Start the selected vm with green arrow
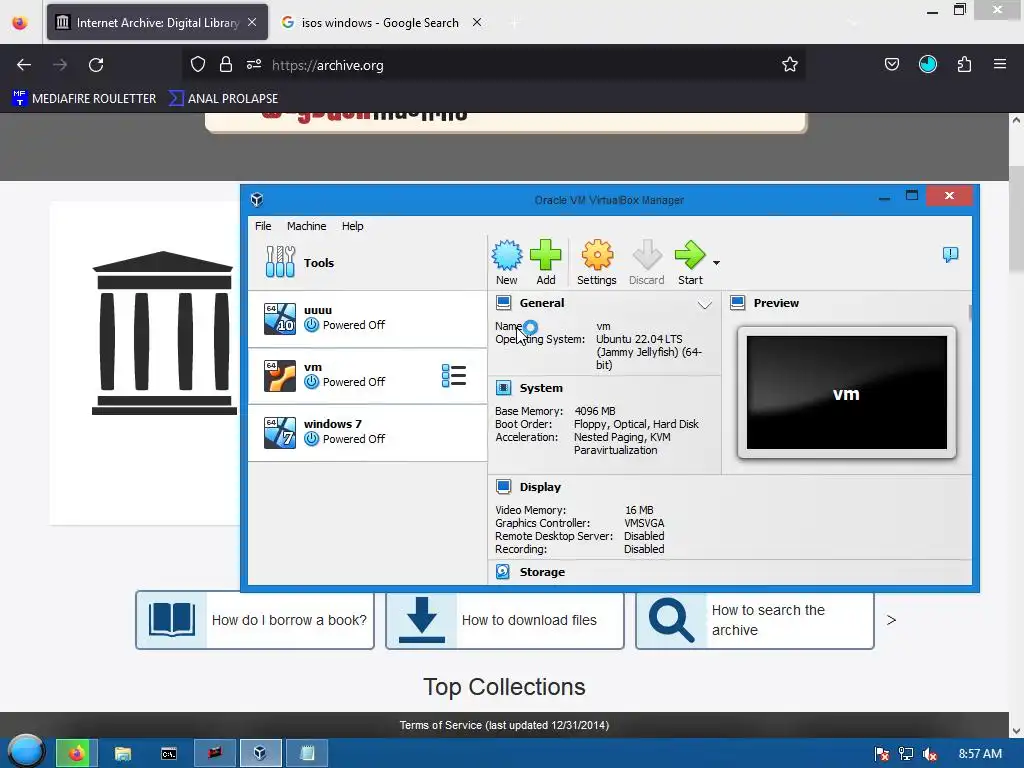The width and height of the screenshot is (1024, 768). [x=690, y=262]
